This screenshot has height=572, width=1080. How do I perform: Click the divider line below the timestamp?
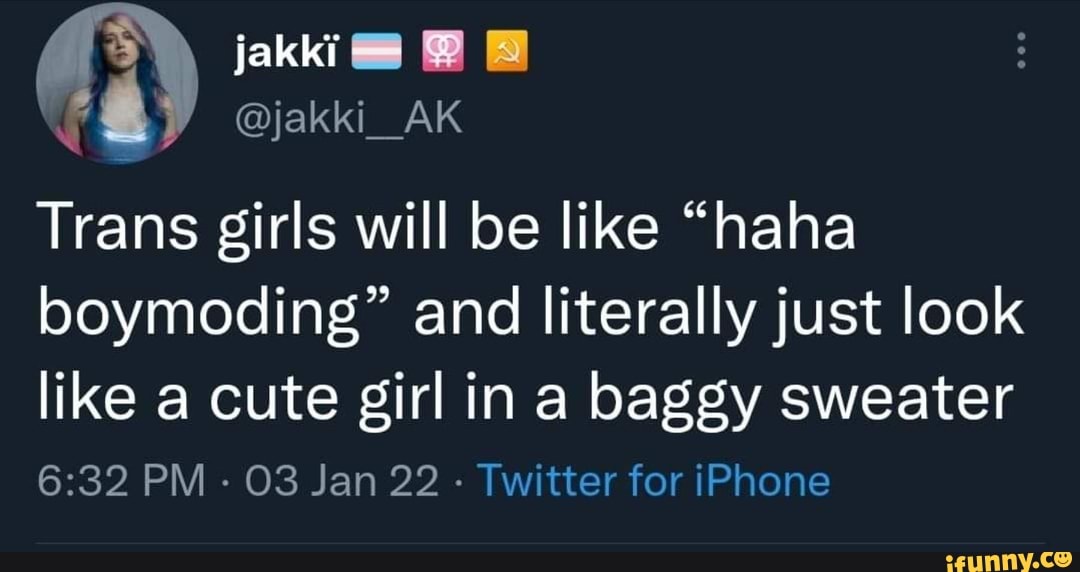[540, 544]
